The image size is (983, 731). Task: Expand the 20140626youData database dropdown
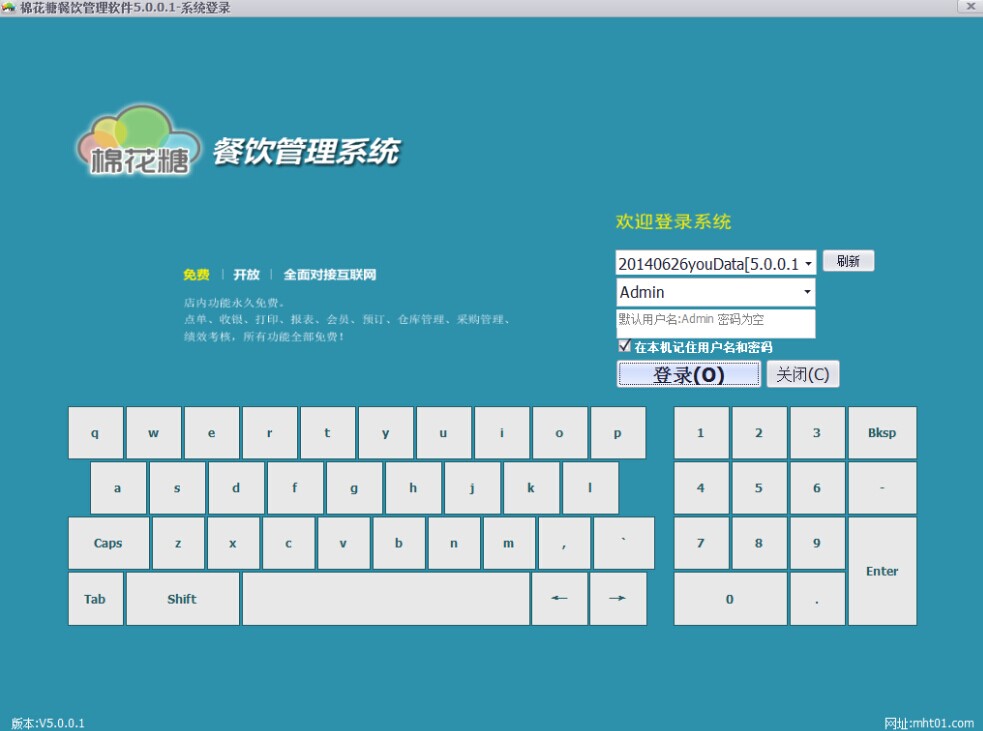pyautogui.click(x=808, y=264)
